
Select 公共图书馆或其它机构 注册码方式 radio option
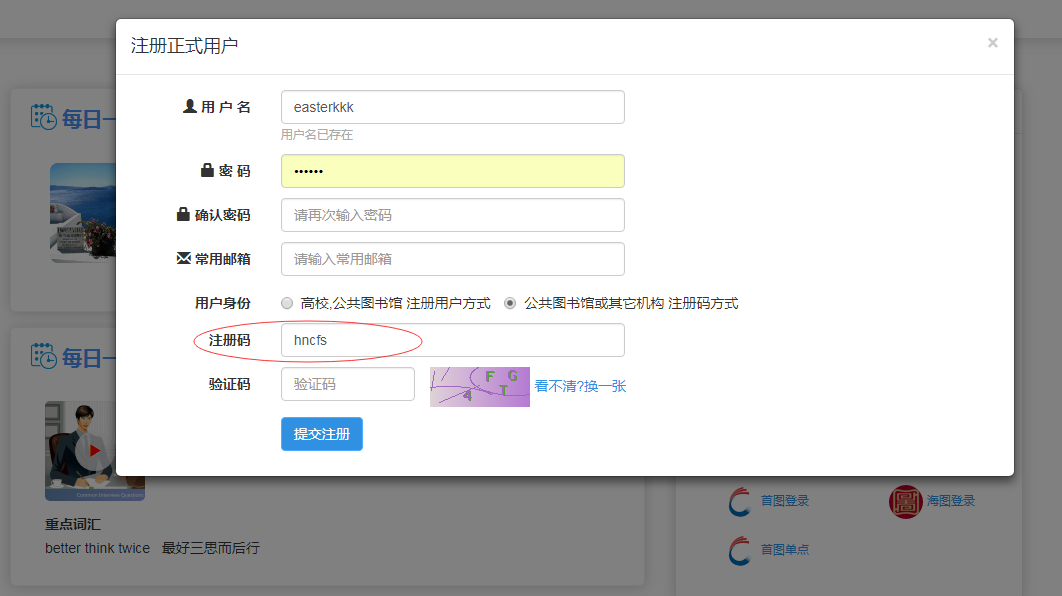click(x=511, y=303)
